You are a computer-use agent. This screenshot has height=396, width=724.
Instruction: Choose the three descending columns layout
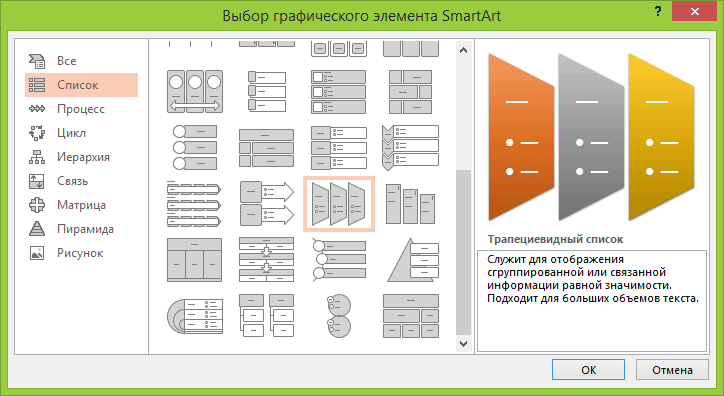tap(410, 204)
